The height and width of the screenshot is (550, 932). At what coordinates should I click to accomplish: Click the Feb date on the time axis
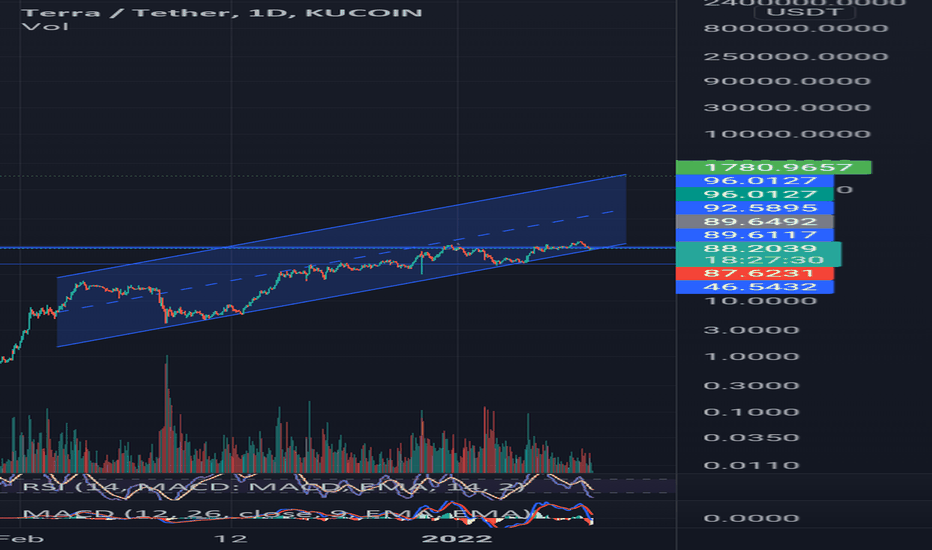[x=22, y=539]
